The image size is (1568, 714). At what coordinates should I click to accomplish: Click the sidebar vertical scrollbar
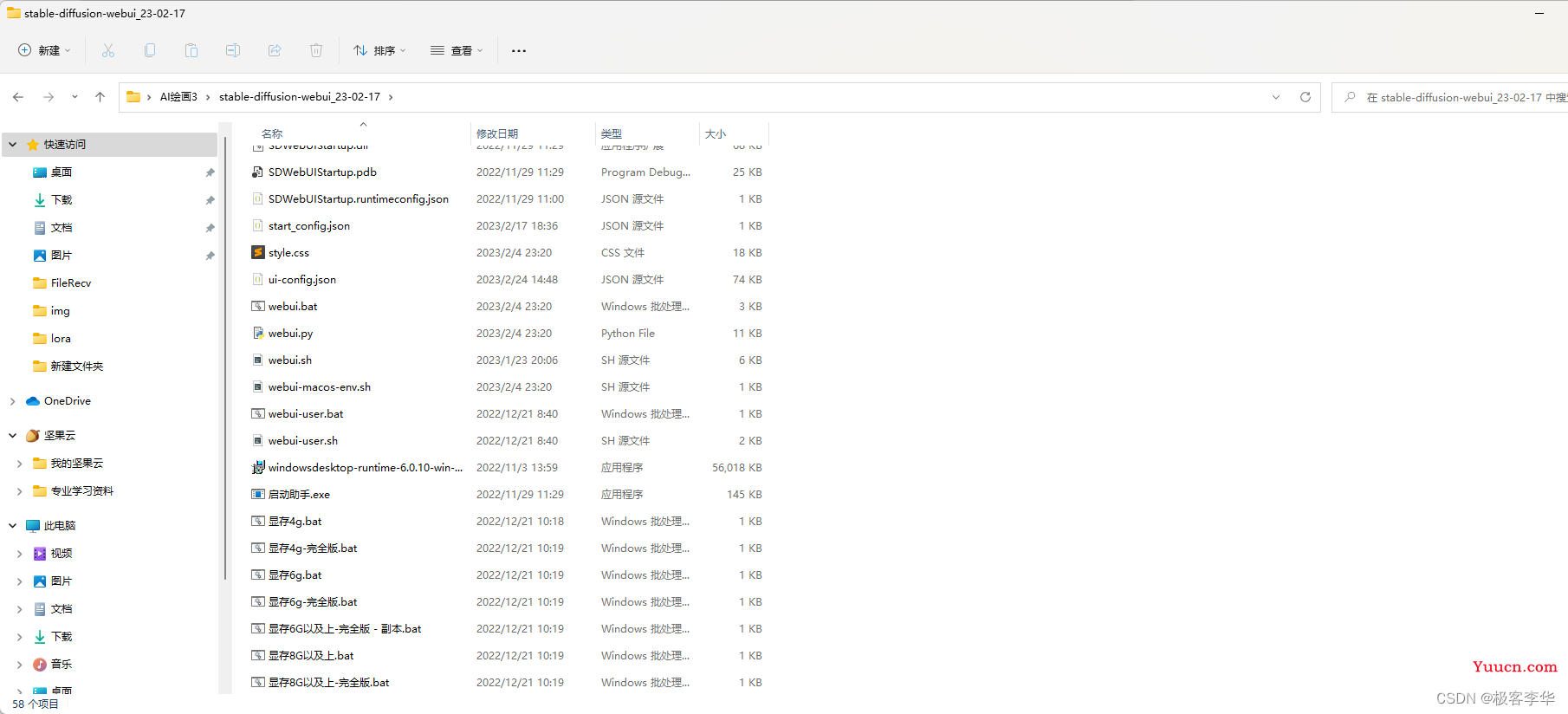pos(225,357)
